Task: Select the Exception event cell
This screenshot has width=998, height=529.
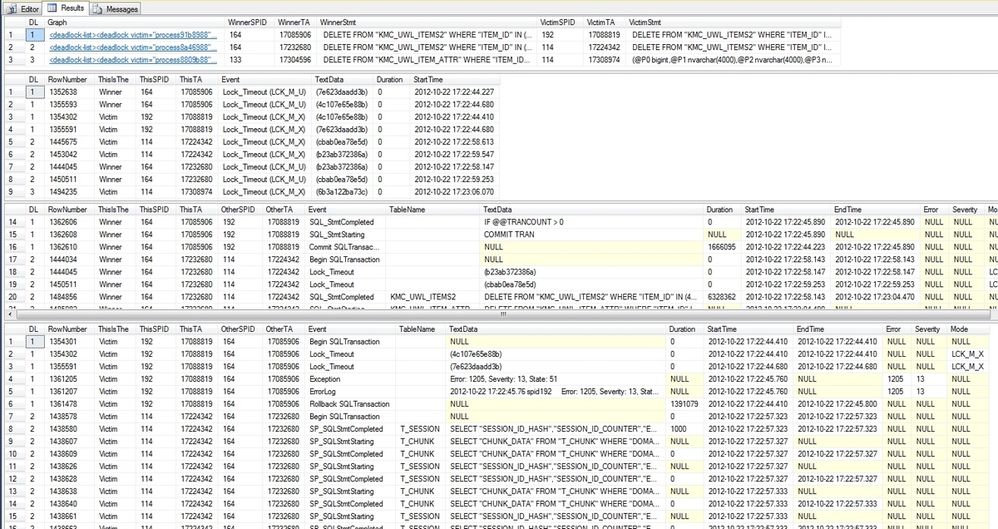Action: tap(351, 379)
